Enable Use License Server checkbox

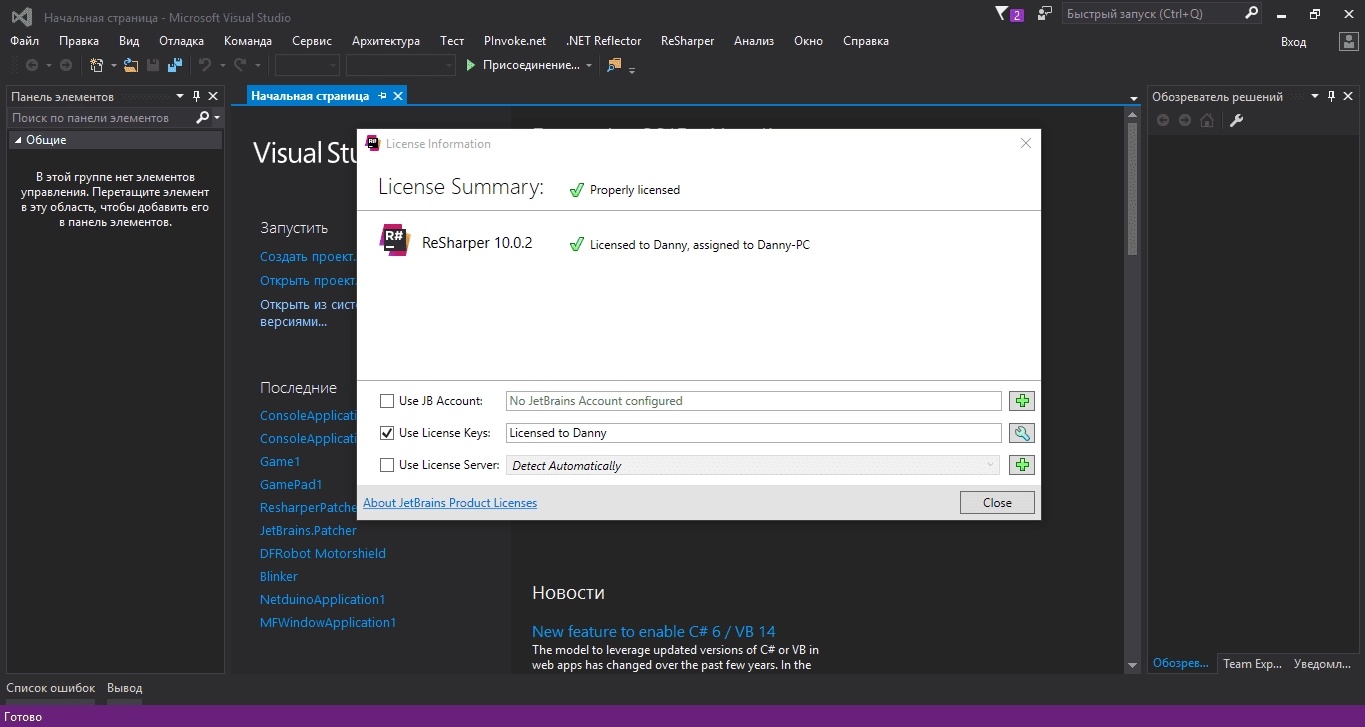pyautogui.click(x=387, y=465)
